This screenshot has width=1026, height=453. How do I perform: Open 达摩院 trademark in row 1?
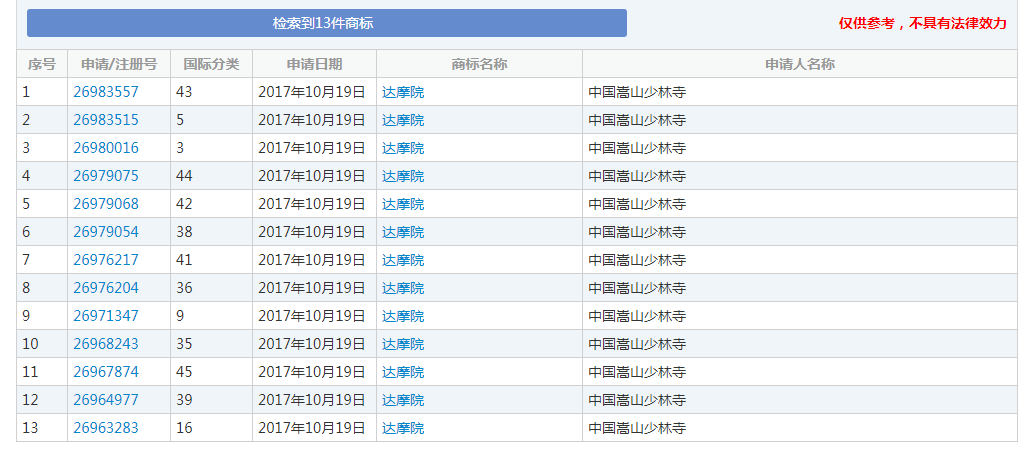(x=403, y=92)
